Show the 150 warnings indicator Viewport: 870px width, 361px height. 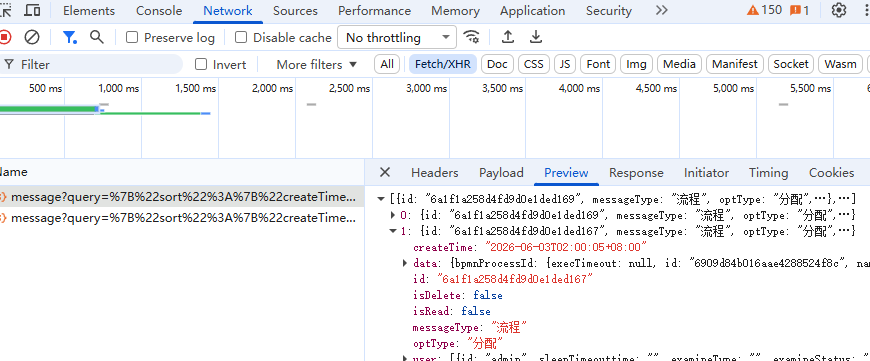[x=764, y=10]
